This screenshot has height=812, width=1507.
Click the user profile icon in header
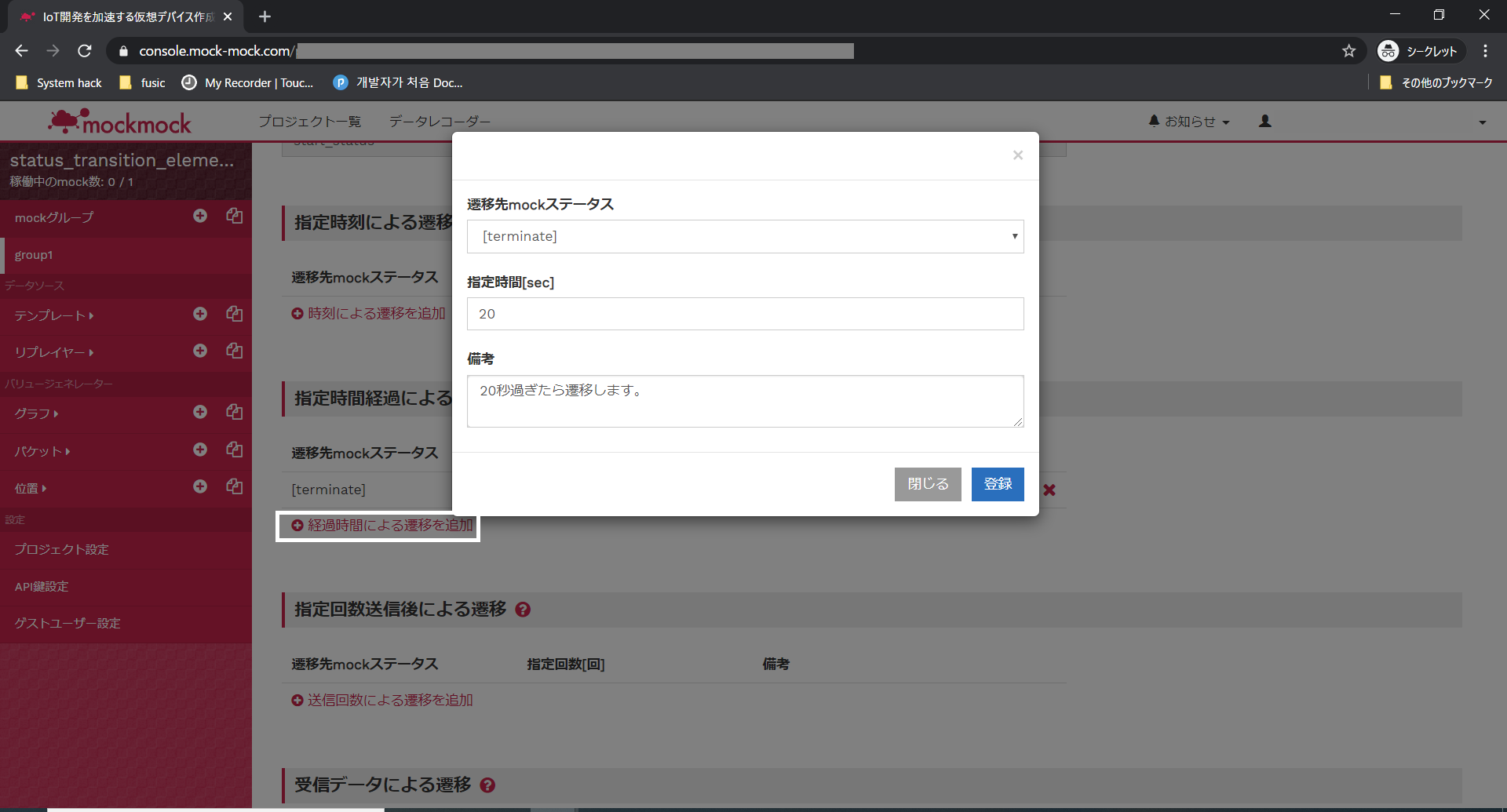point(1265,122)
